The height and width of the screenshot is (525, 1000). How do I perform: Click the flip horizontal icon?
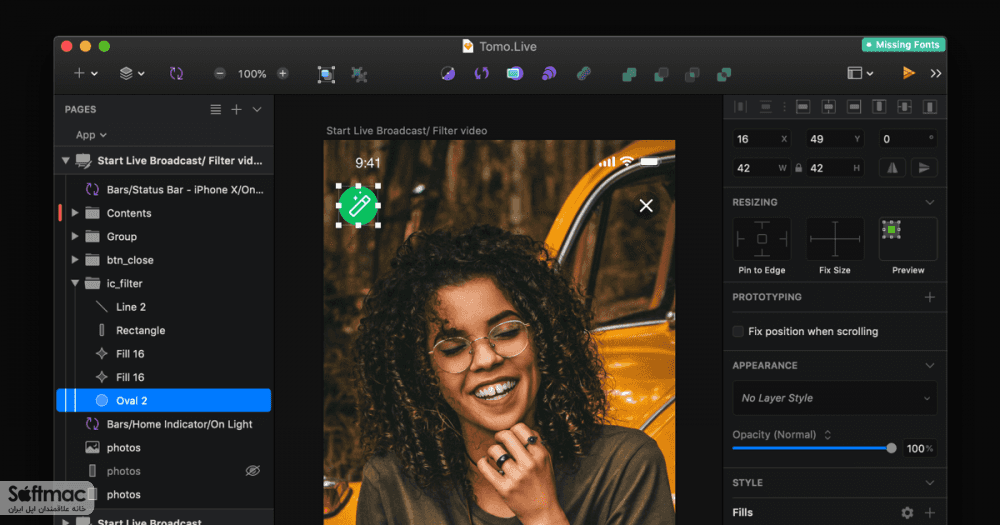tap(892, 168)
